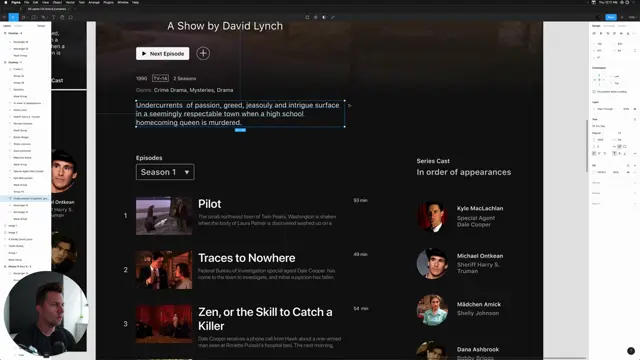Remove the fill with minus icon

pyautogui.click(x=635, y=172)
